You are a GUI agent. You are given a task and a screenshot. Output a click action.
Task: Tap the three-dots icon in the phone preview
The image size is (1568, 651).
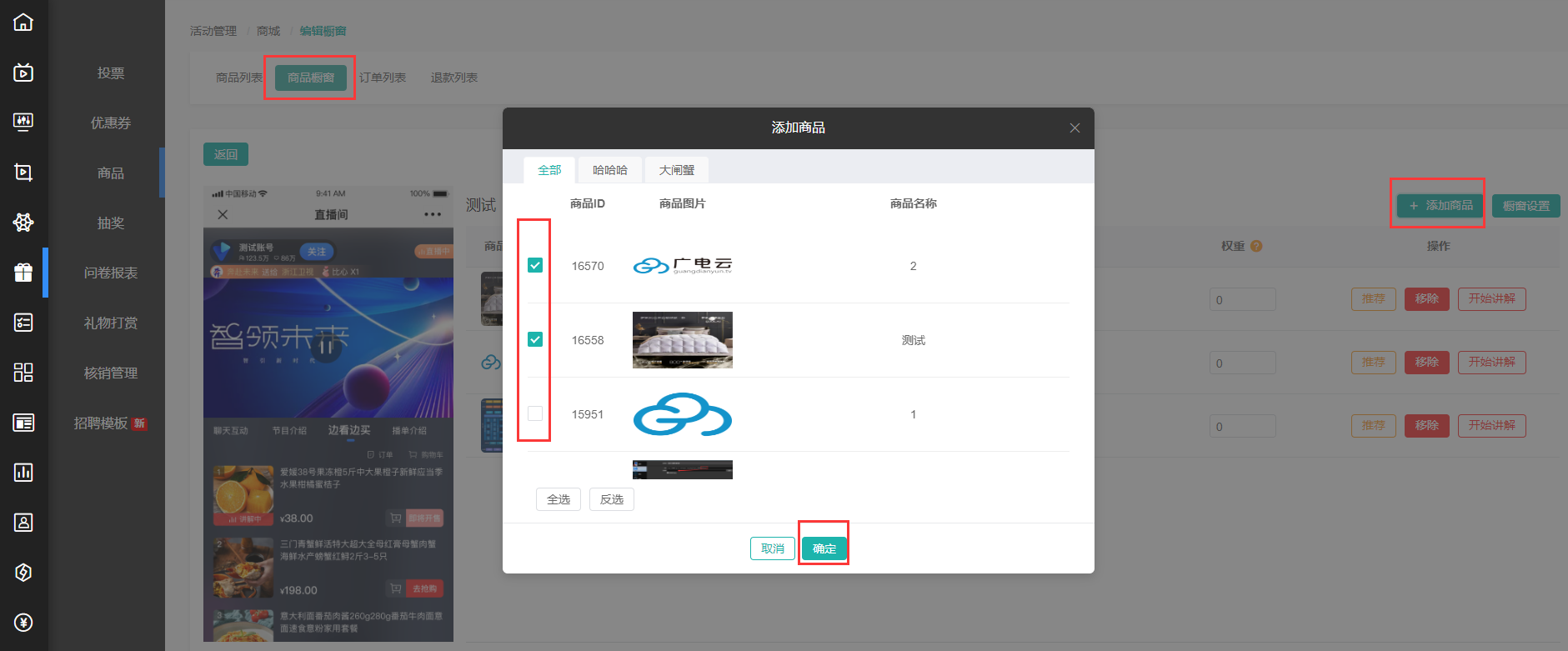click(433, 214)
